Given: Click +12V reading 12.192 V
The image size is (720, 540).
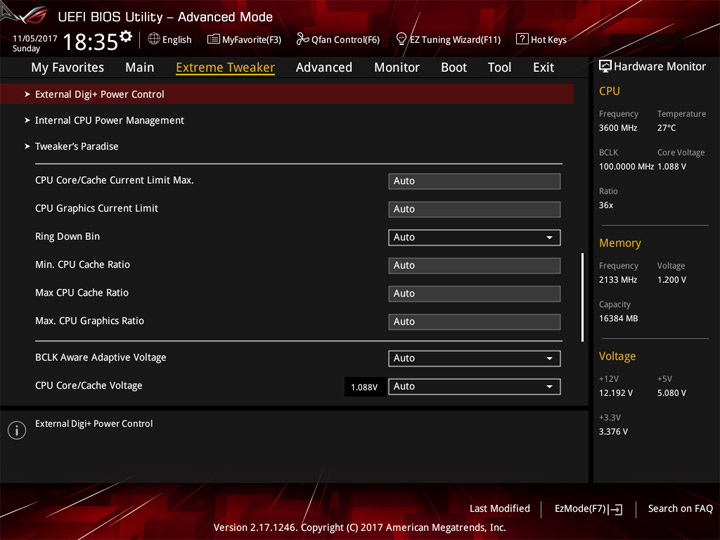Looking at the screenshot, I should (616, 393).
